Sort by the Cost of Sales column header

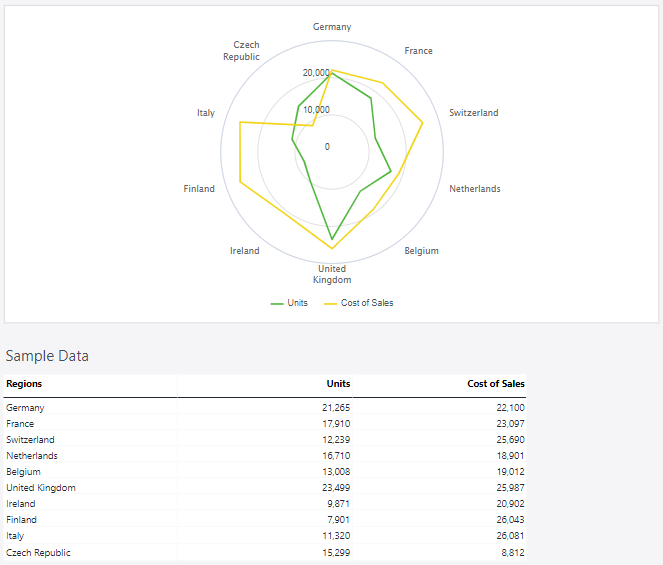[495, 384]
